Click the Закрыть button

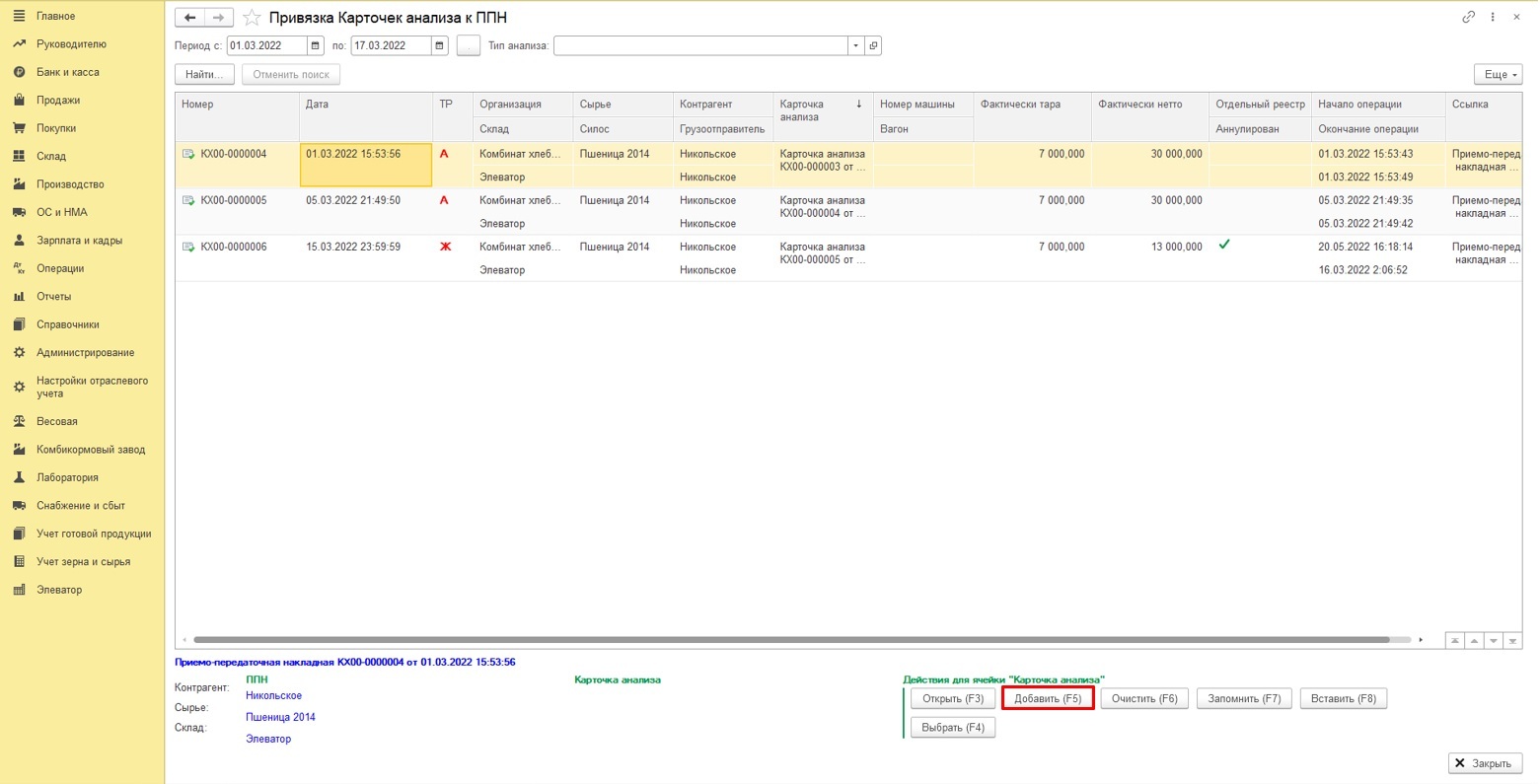1485,763
